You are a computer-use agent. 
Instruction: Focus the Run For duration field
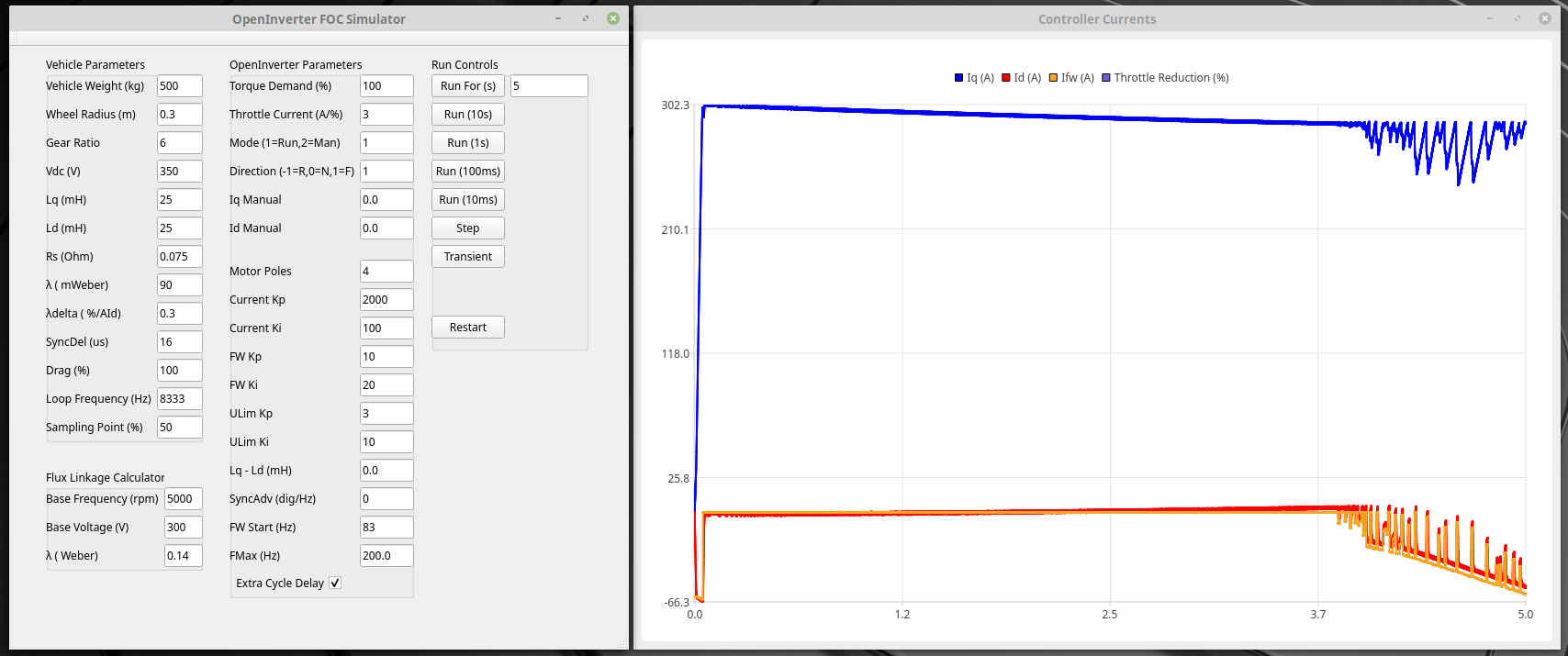tap(548, 86)
